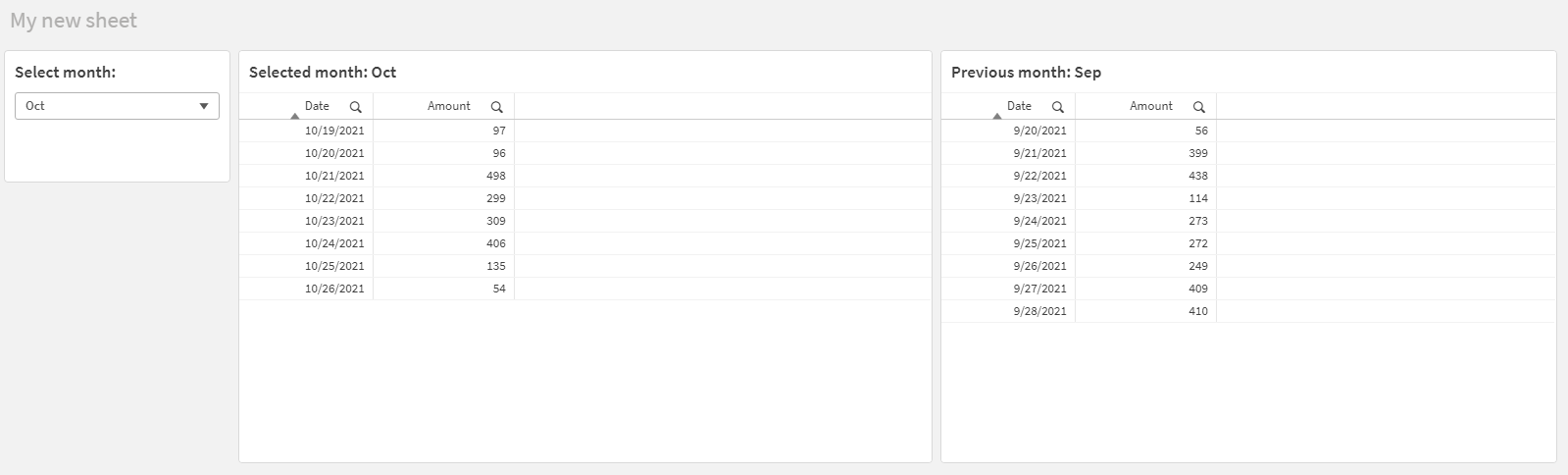Click sort arrow in Selected month Date header
This screenshot has width=1568, height=475.
pyautogui.click(x=294, y=116)
